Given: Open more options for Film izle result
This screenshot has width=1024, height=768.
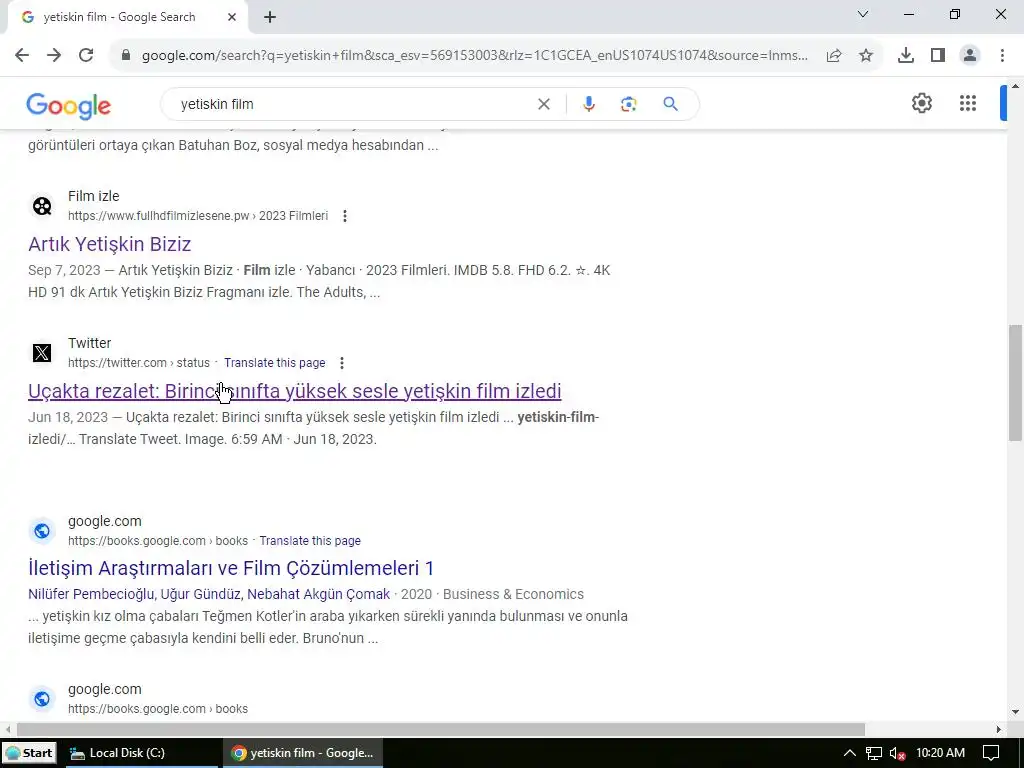Looking at the screenshot, I should pyautogui.click(x=345, y=216).
